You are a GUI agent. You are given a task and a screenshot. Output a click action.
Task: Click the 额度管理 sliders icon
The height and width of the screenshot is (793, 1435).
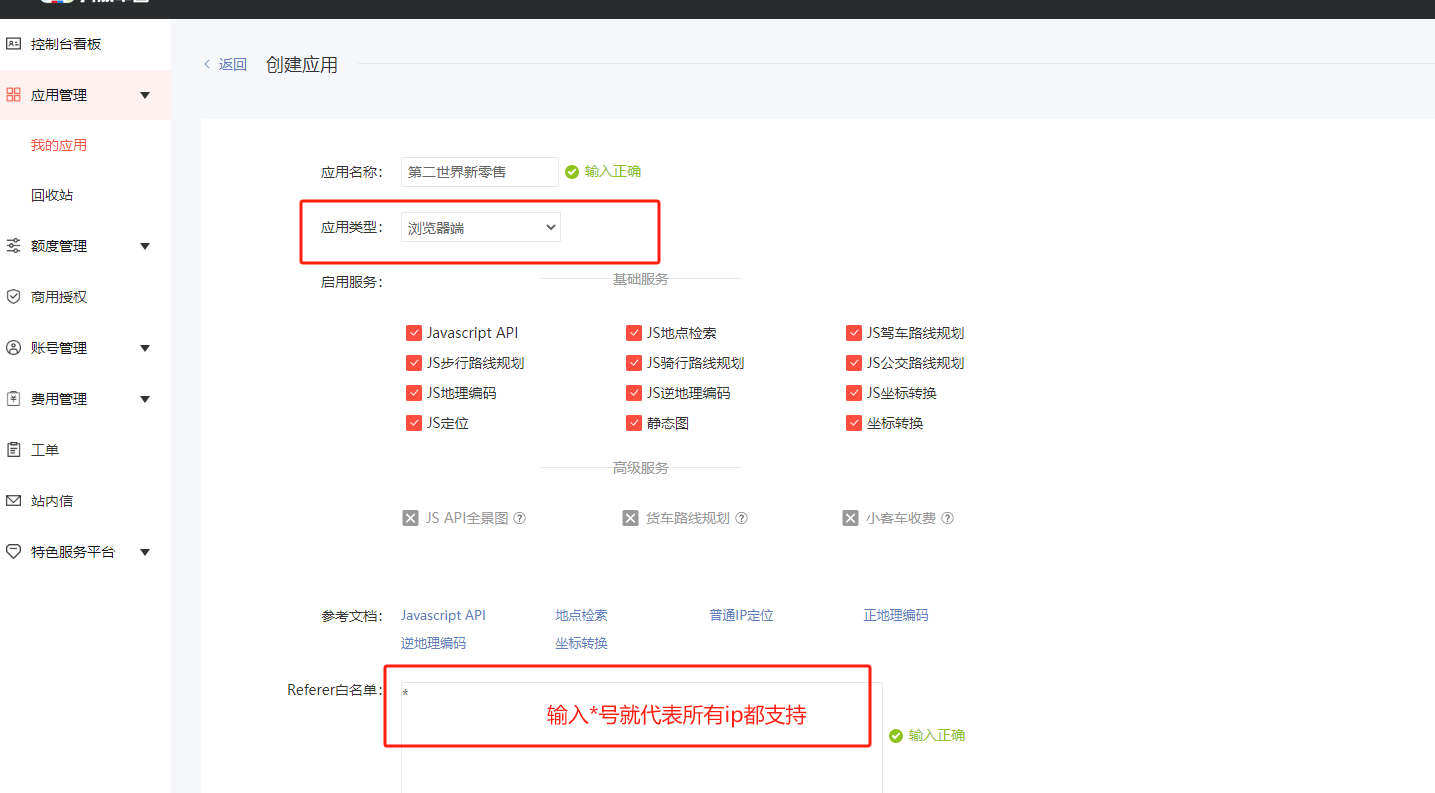click(13, 246)
